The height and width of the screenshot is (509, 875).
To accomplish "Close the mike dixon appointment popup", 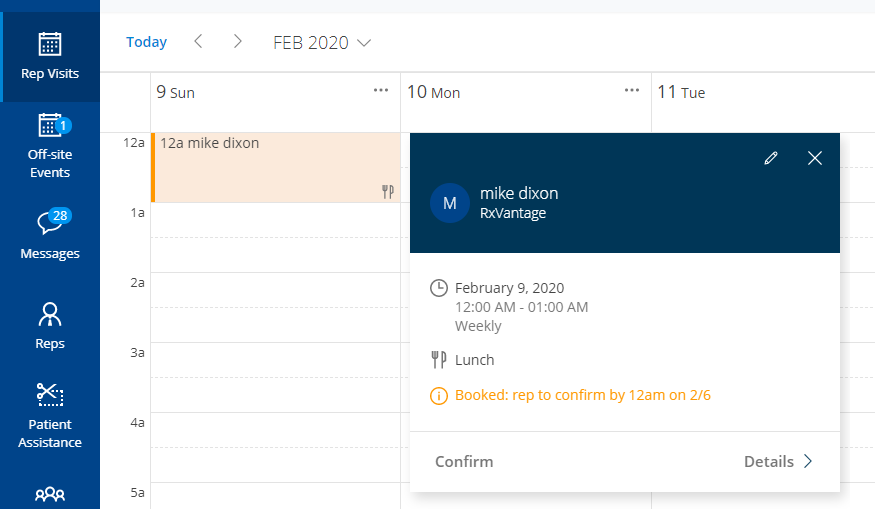I will (815, 158).
